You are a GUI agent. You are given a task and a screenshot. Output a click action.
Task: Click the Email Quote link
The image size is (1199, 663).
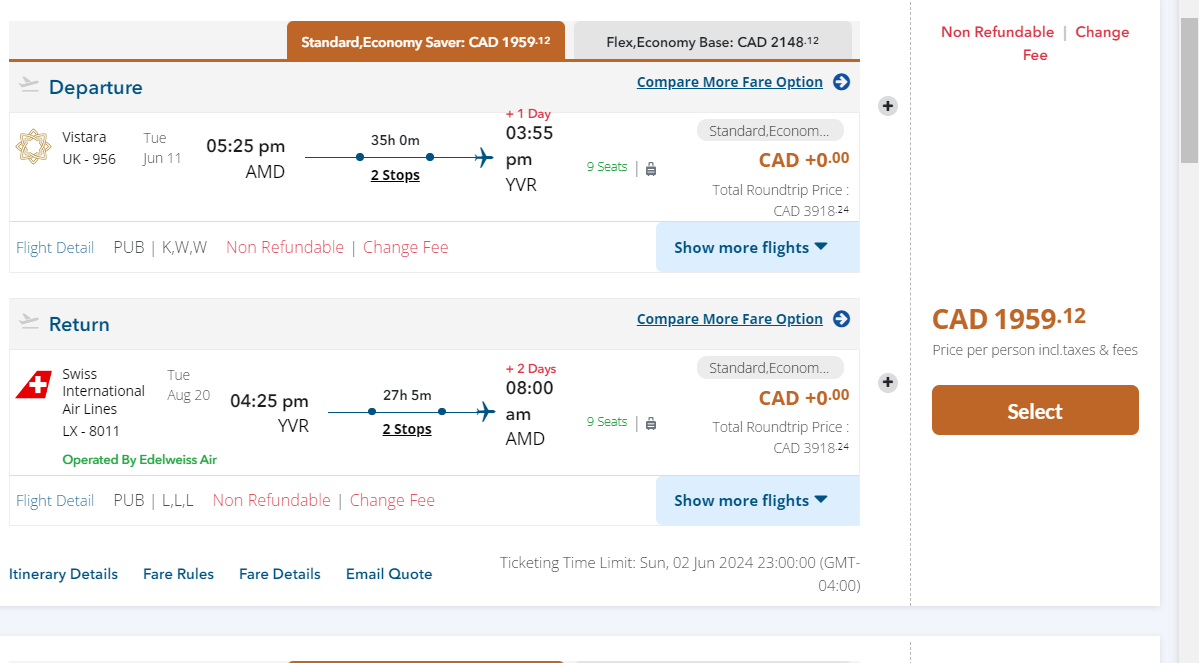pyautogui.click(x=389, y=574)
